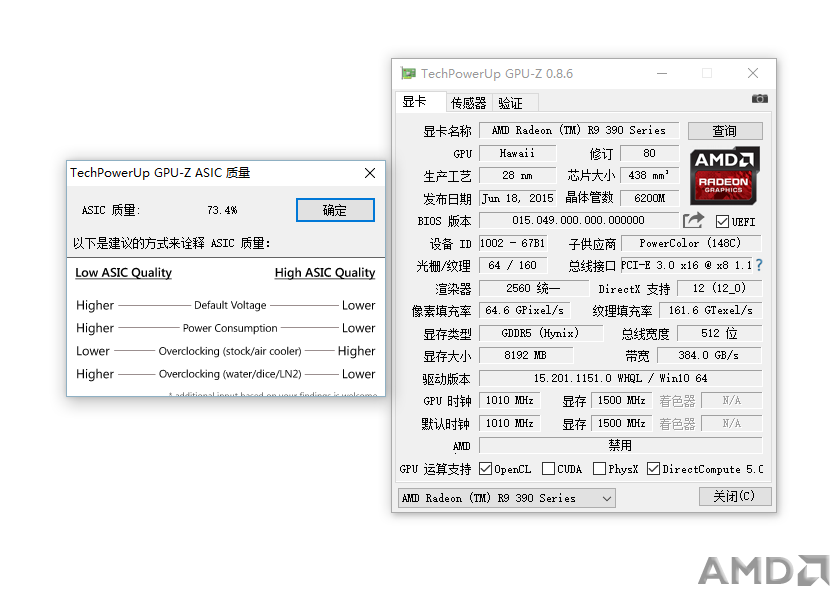Image resolution: width=835 pixels, height=591 pixels.
Task: Click the driver version 15.201.1151.0 field
Action: (620, 378)
